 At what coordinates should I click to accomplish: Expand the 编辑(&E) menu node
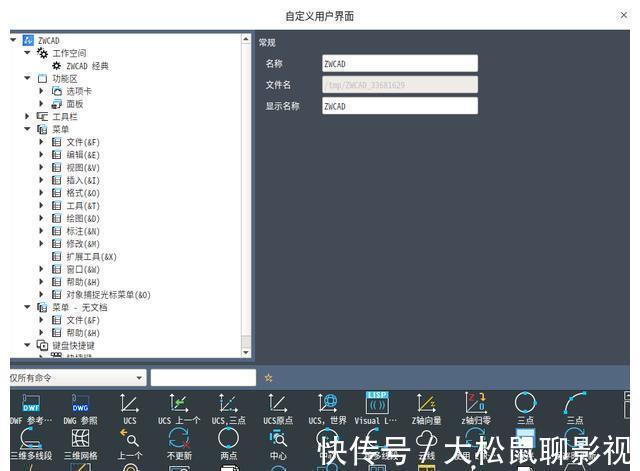click(41, 155)
